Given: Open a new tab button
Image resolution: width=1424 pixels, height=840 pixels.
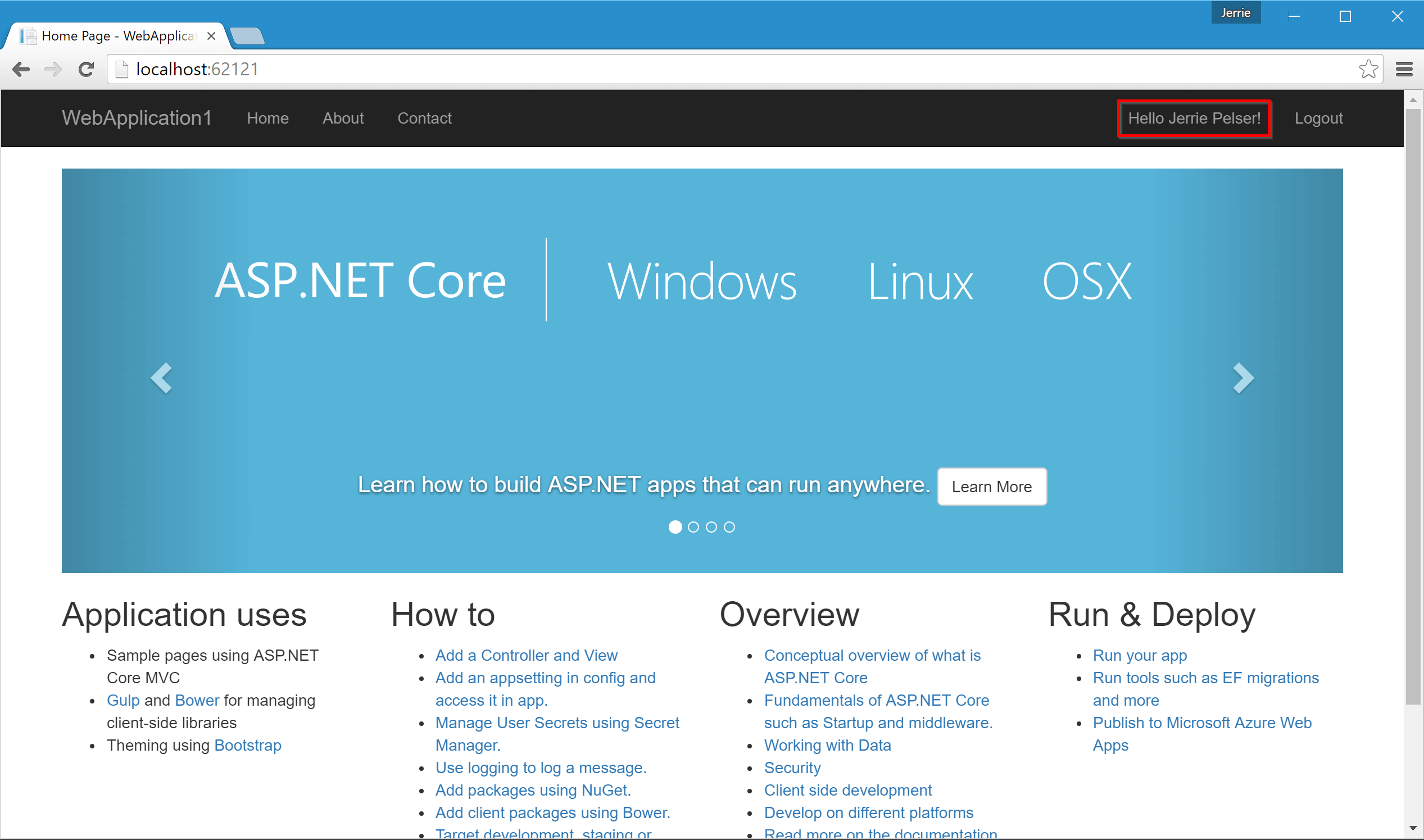Looking at the screenshot, I should [247, 36].
